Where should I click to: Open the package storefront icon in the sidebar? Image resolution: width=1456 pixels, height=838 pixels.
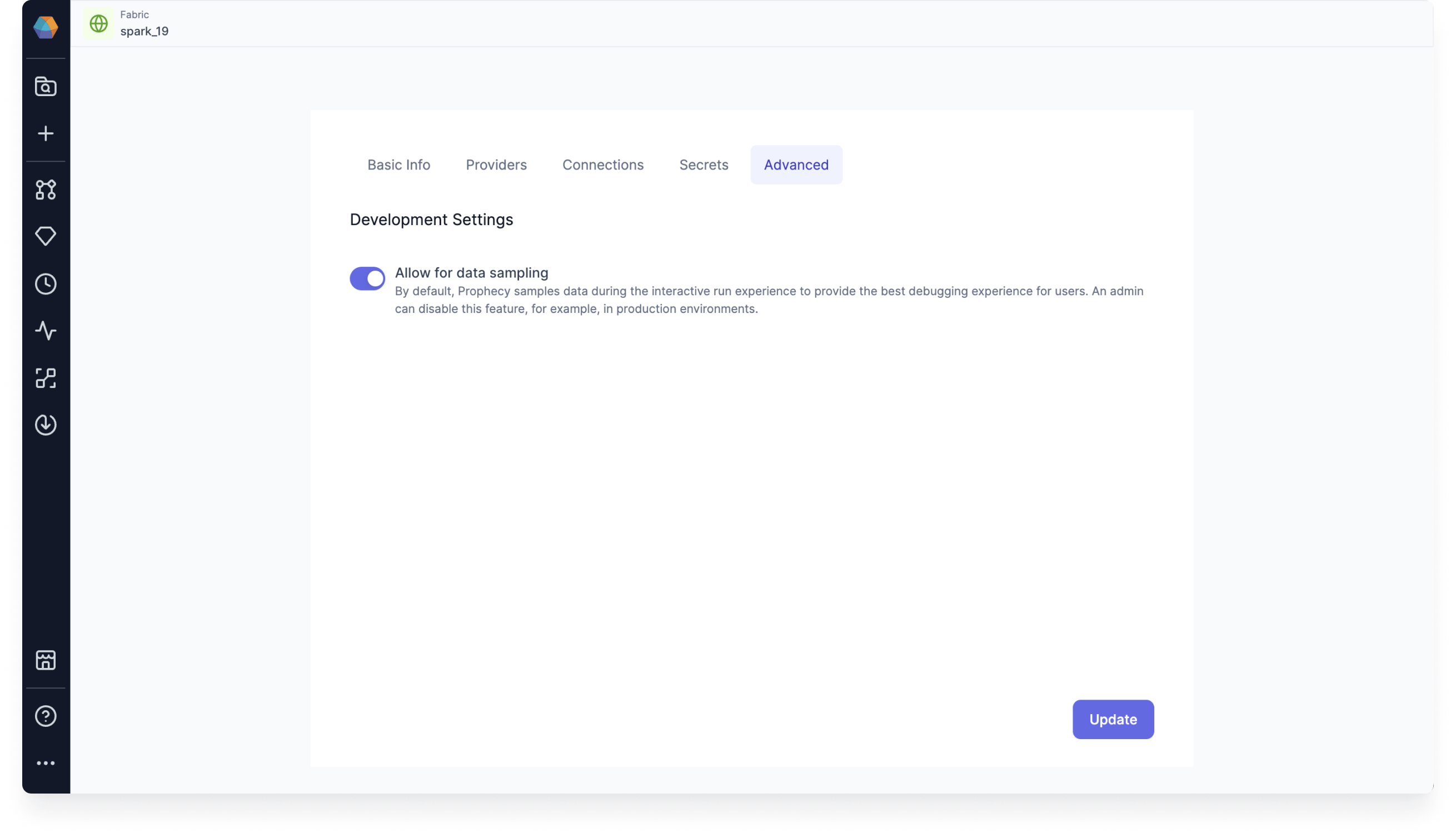pyautogui.click(x=46, y=660)
